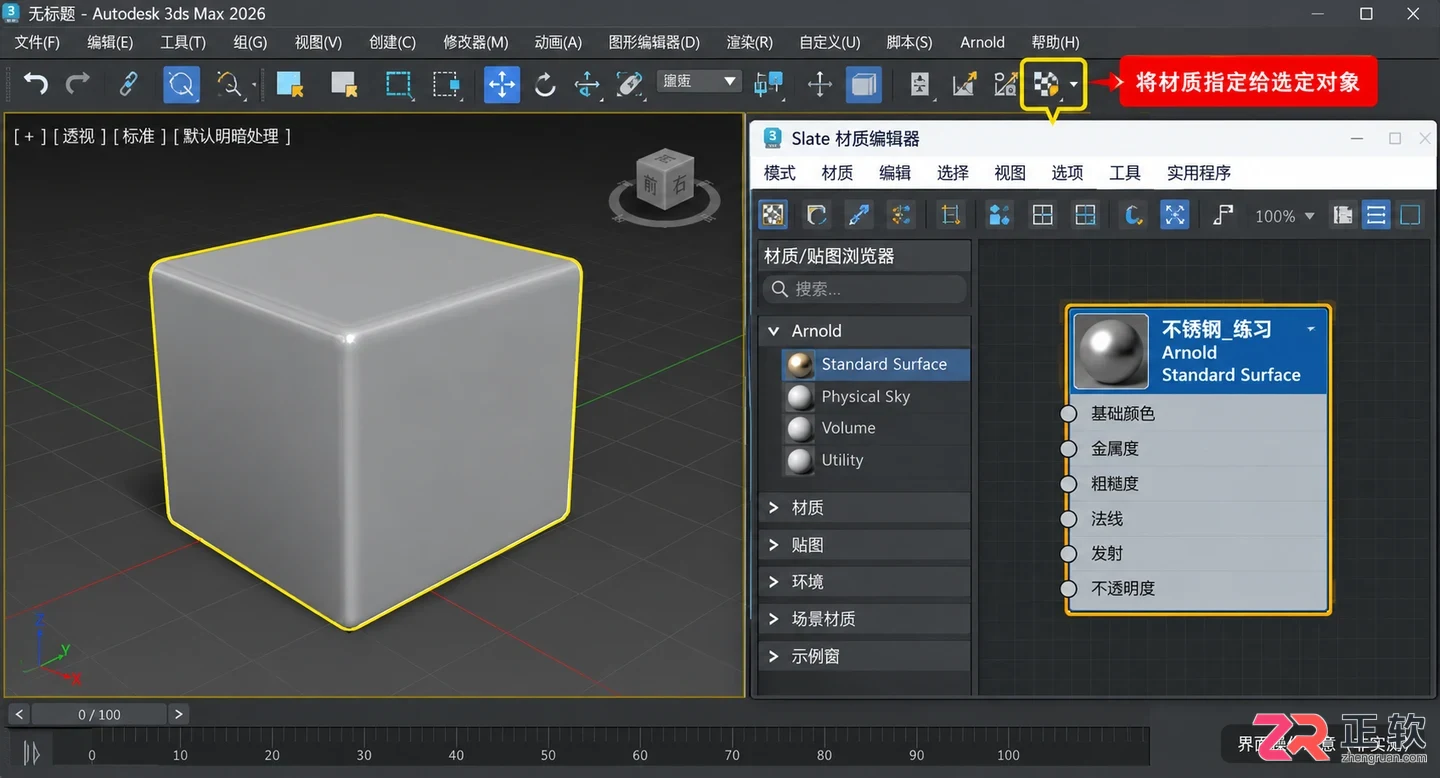Click the 0 / 100 time slider
The height and width of the screenshot is (778, 1440).
(x=99, y=714)
